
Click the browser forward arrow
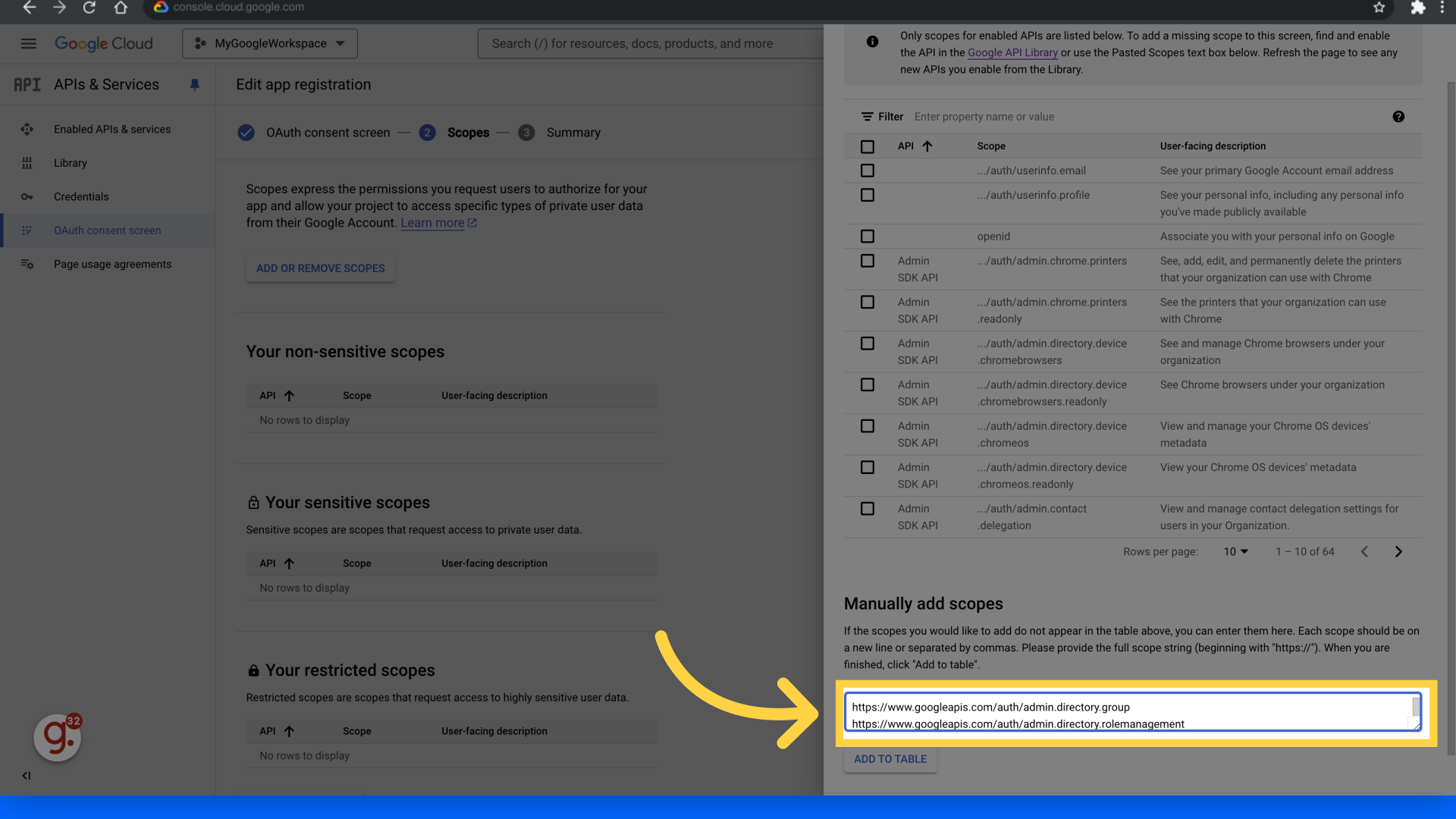click(x=59, y=8)
